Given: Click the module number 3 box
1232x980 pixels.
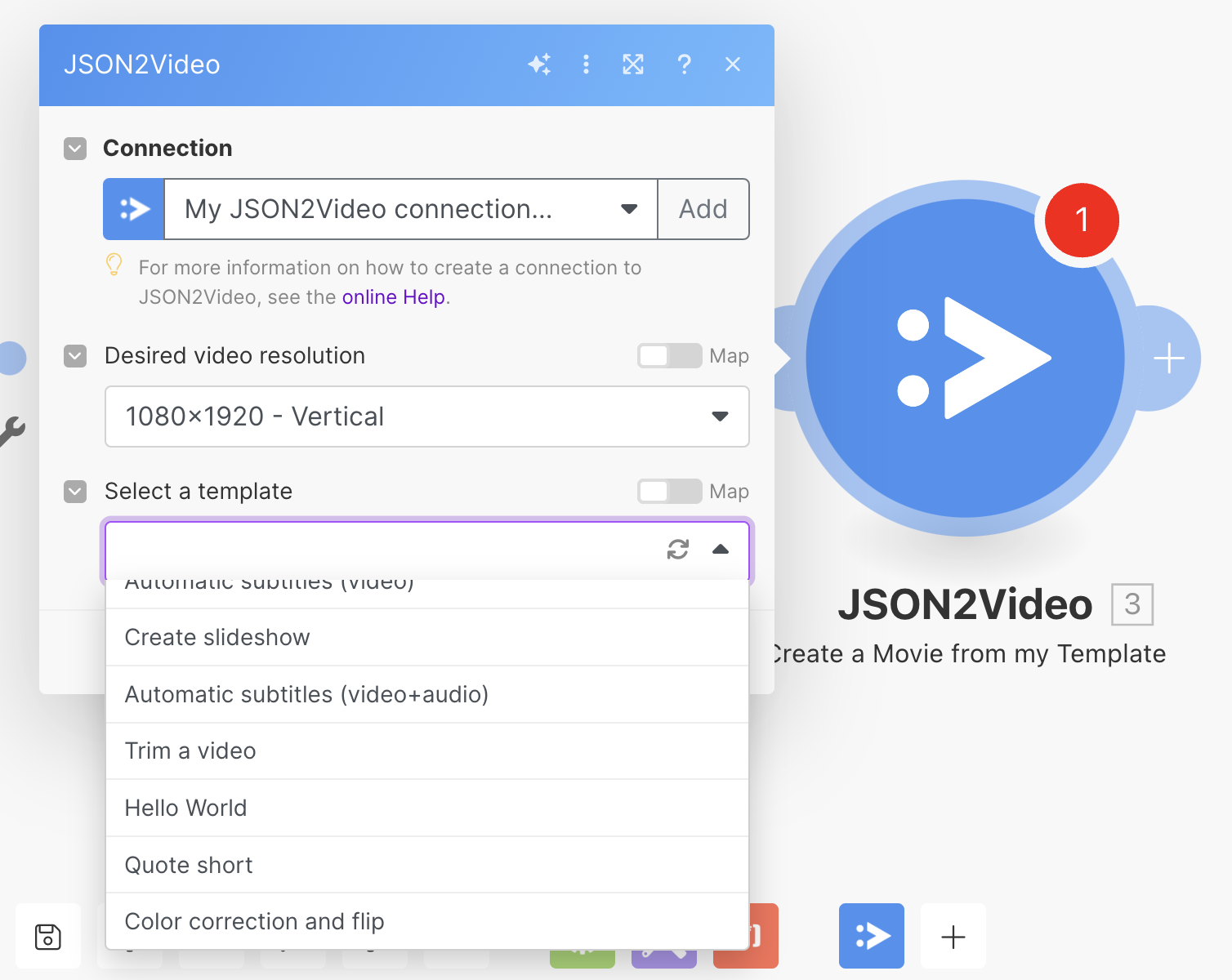Looking at the screenshot, I should coord(1132,604).
